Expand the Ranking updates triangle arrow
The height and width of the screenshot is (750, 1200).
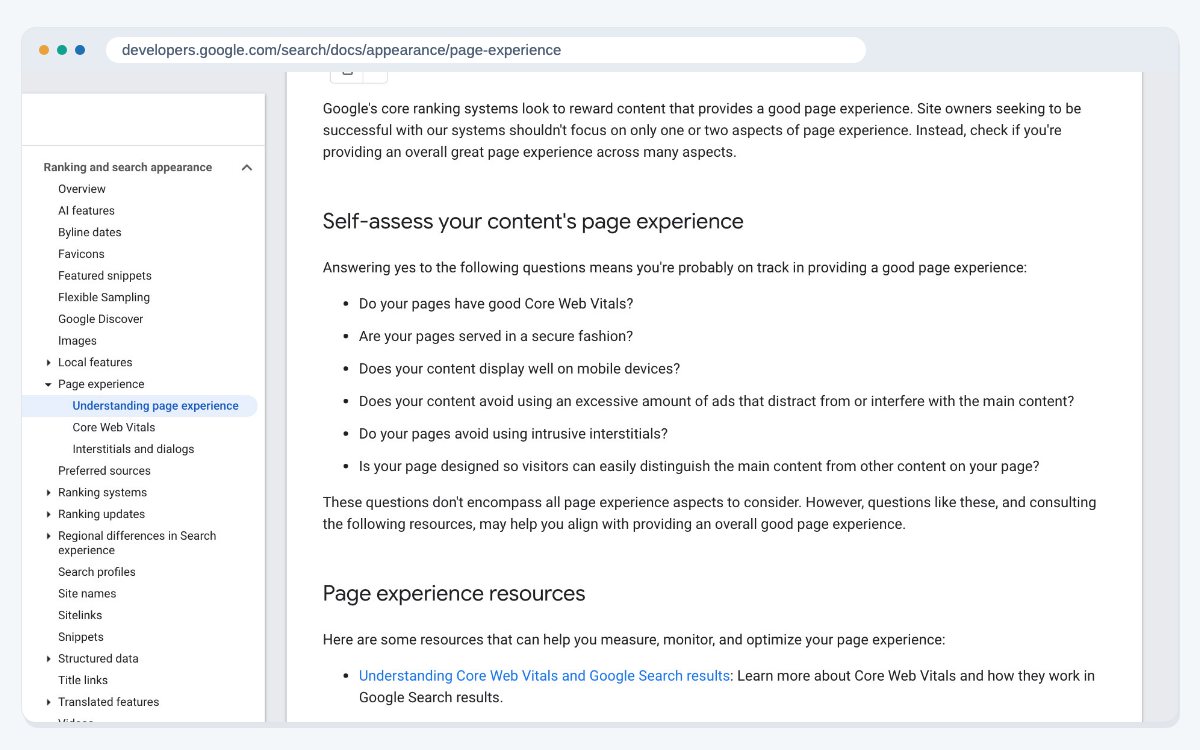[48, 515]
